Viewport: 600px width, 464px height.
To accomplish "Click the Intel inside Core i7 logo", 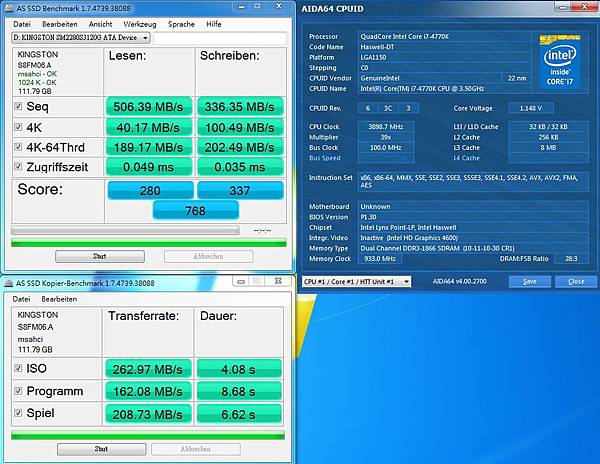I will (x=560, y=62).
